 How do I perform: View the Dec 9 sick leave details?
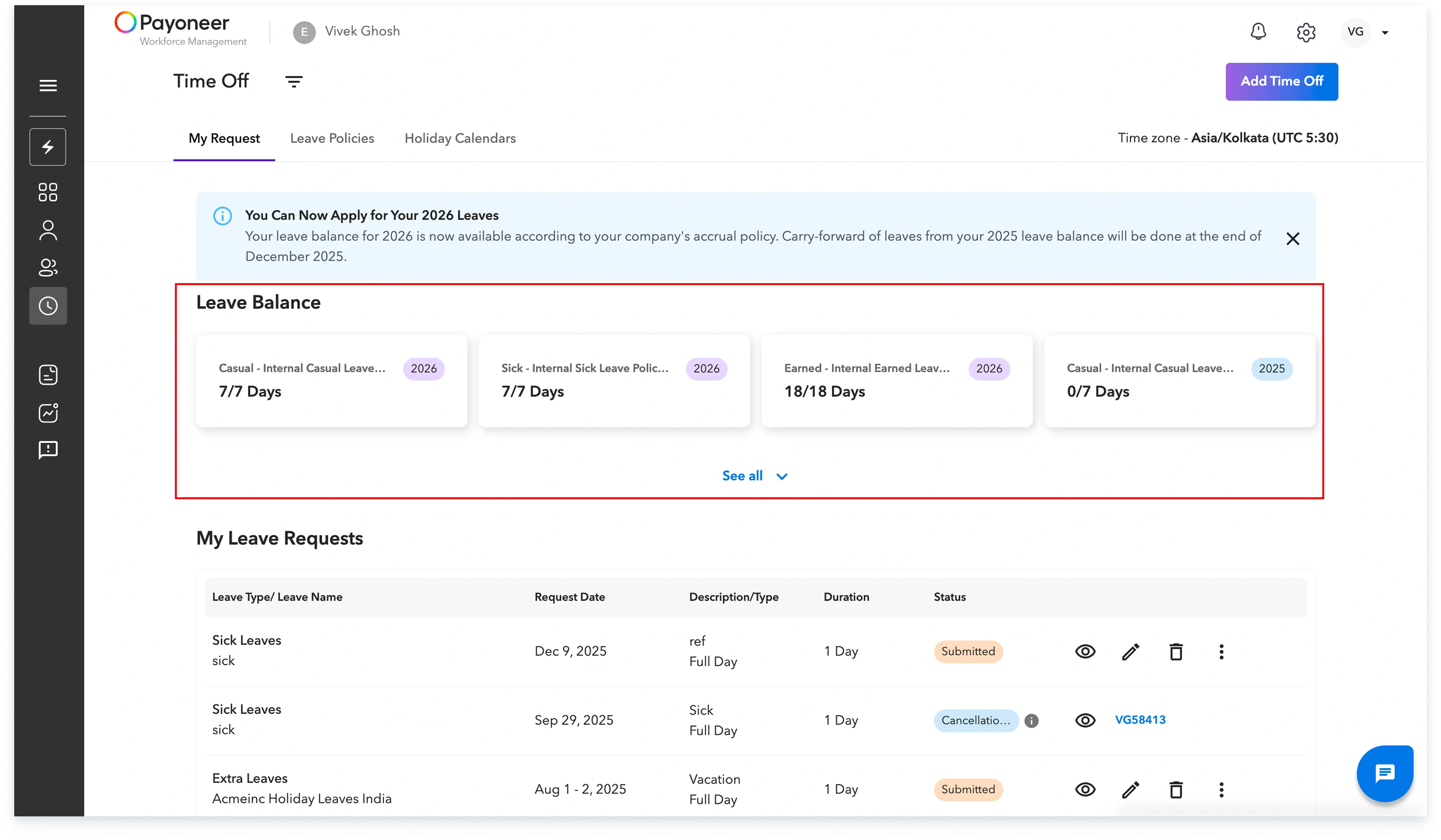coord(1085,652)
